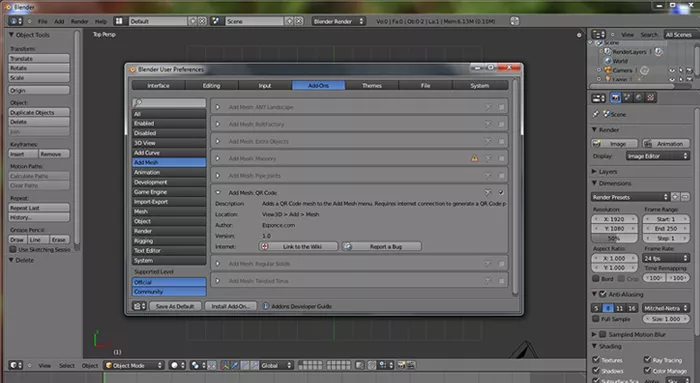Image resolution: width=700 pixels, height=383 pixels.
Task: Click the render Animation button
Action: pos(666,144)
